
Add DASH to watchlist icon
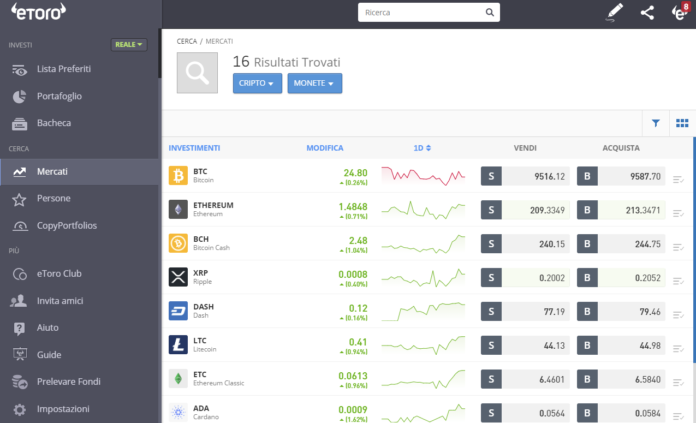[678, 315]
